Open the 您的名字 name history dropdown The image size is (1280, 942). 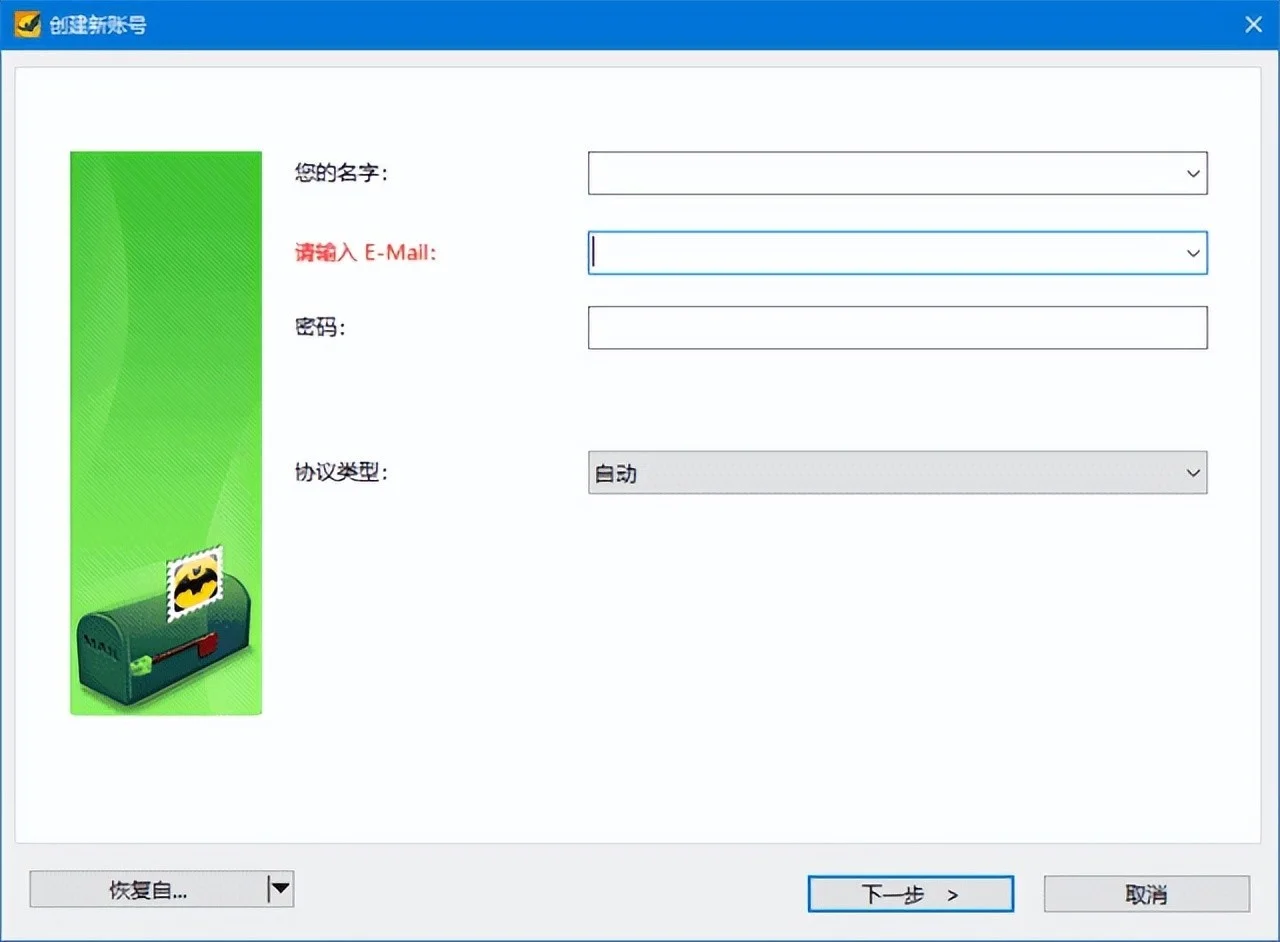1192,173
